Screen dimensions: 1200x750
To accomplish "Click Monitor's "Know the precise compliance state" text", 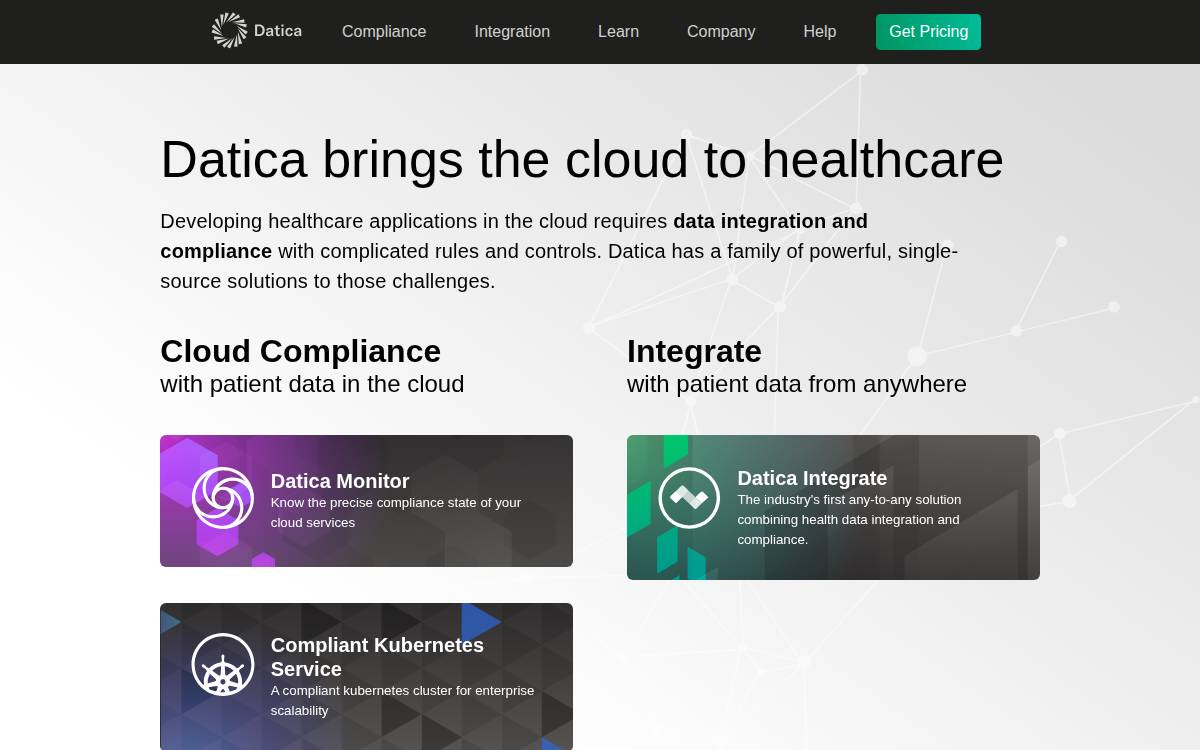I will (x=396, y=512).
